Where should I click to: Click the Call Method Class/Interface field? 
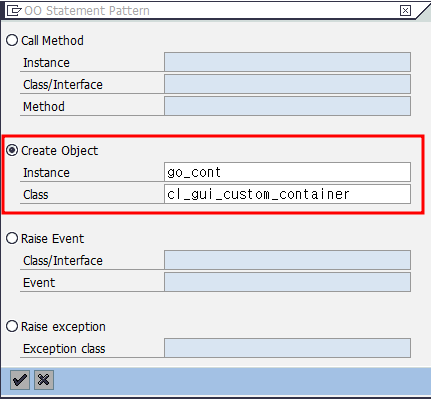click(x=287, y=84)
